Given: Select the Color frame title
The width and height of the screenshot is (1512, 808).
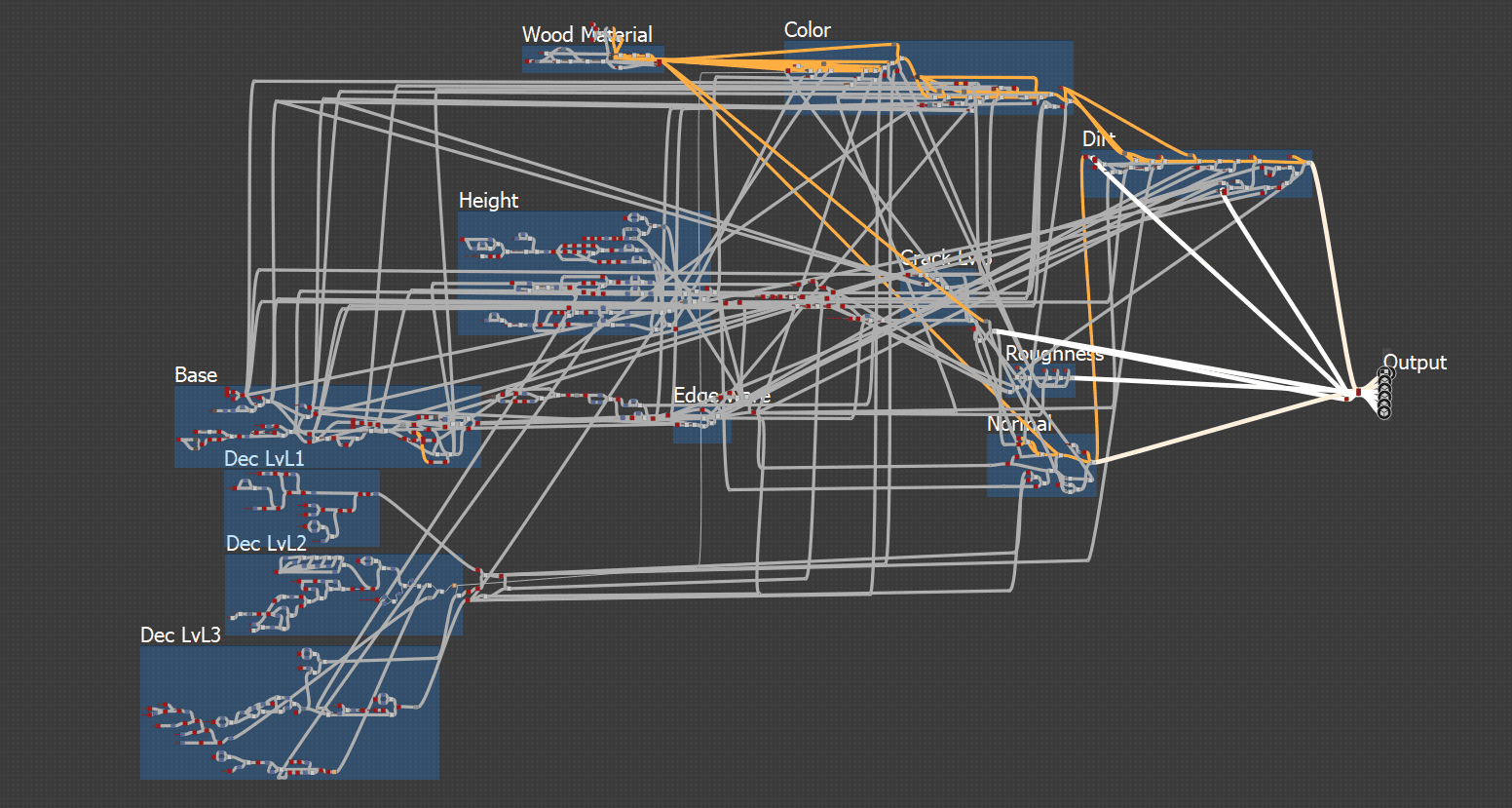Looking at the screenshot, I should [808, 30].
